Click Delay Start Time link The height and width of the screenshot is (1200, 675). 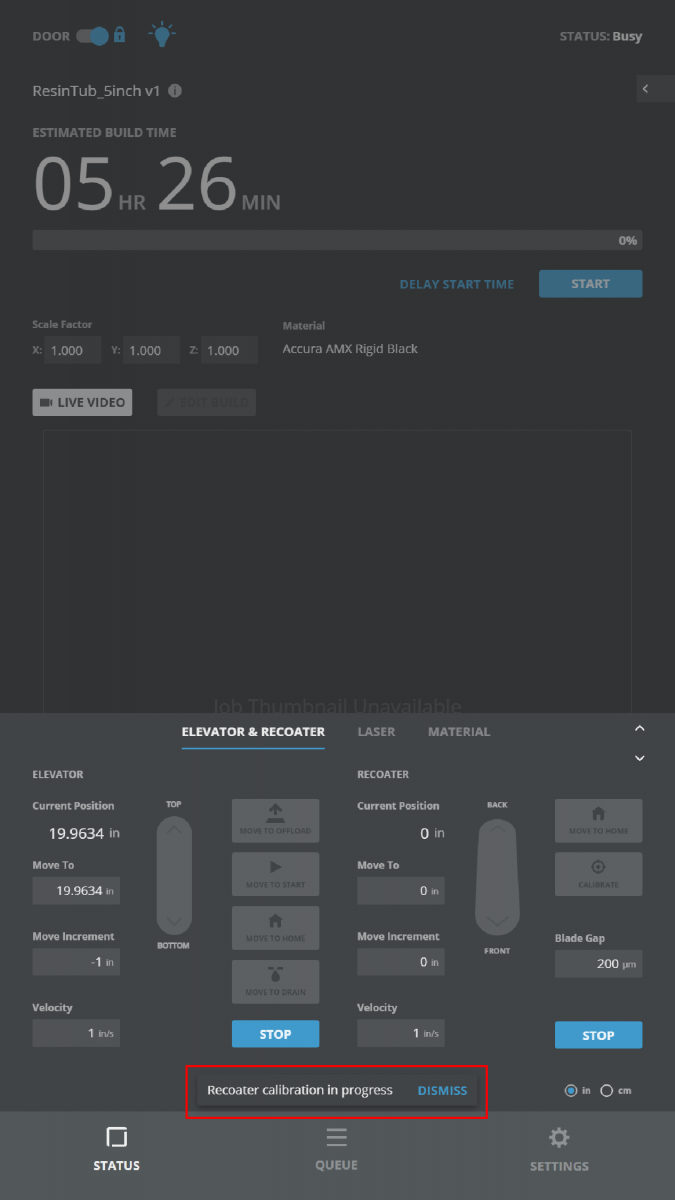tap(456, 284)
